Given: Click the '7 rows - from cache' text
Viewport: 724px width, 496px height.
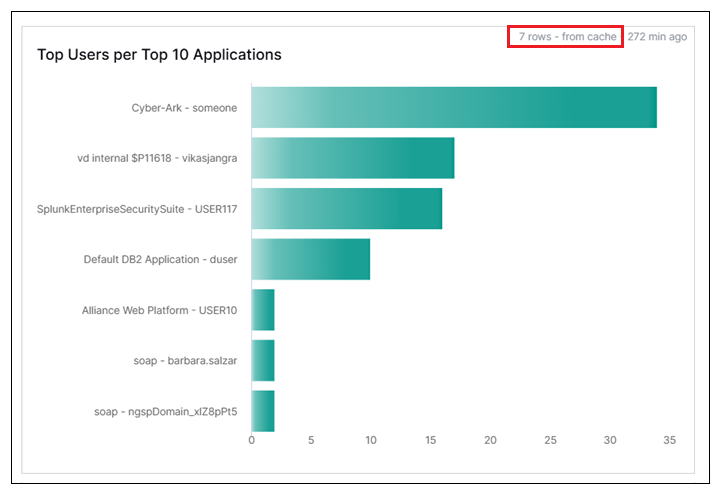Looking at the screenshot, I should point(567,36).
